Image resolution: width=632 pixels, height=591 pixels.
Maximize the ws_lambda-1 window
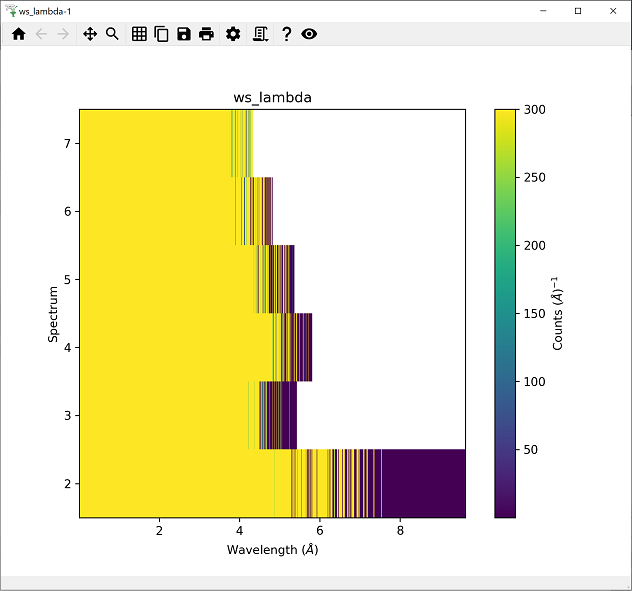coord(577,10)
